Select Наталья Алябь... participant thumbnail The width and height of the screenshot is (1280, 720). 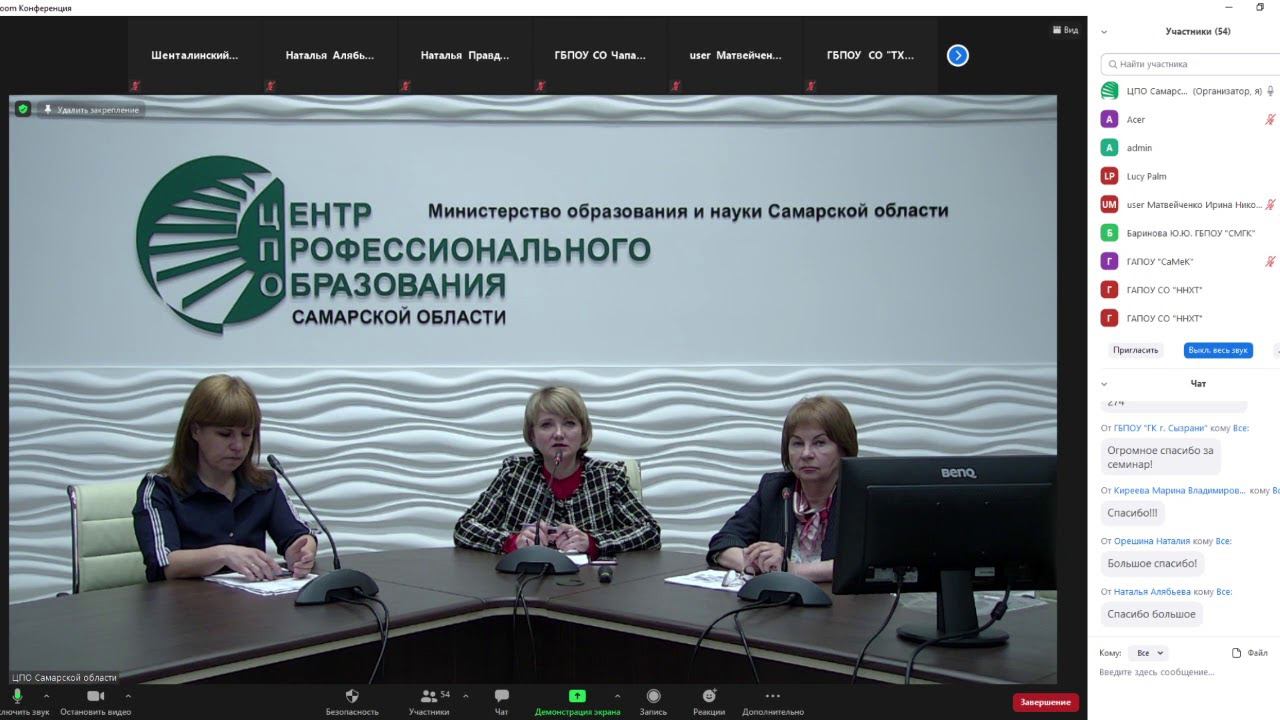pos(330,56)
